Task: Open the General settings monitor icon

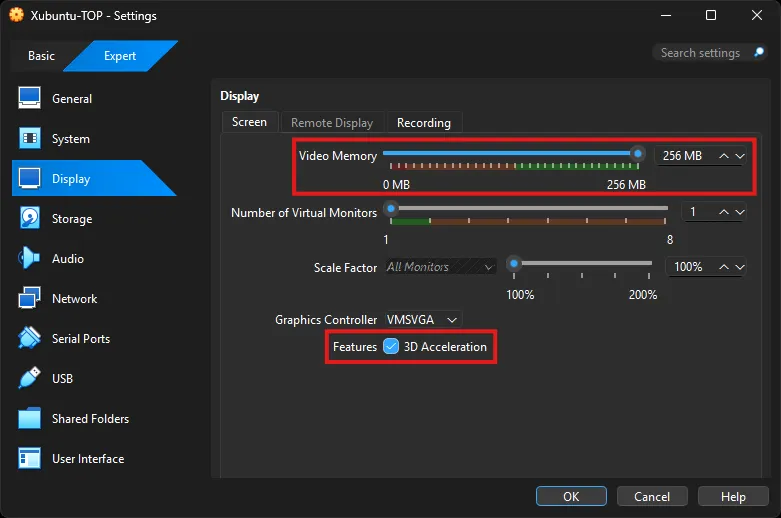Action: pyautogui.click(x=29, y=98)
